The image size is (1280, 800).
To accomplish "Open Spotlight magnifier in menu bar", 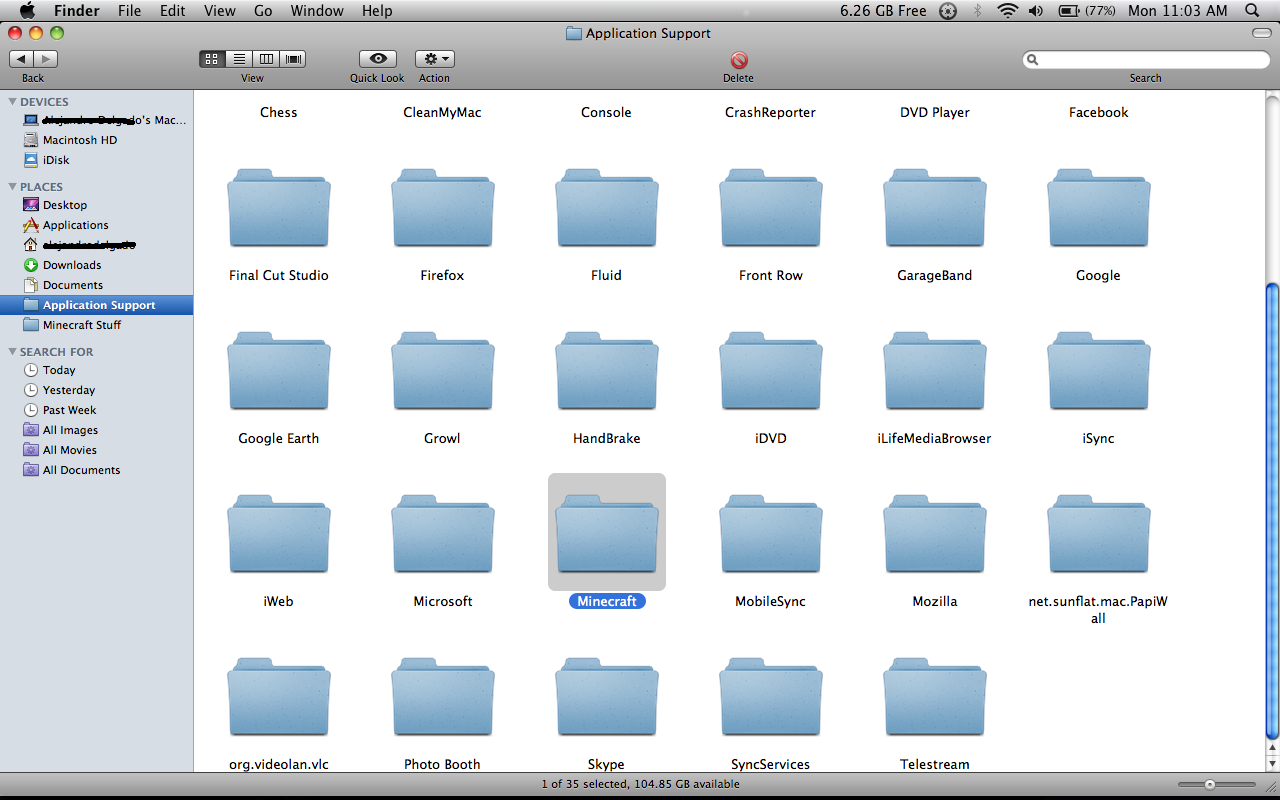I will pyautogui.click(x=1252, y=11).
